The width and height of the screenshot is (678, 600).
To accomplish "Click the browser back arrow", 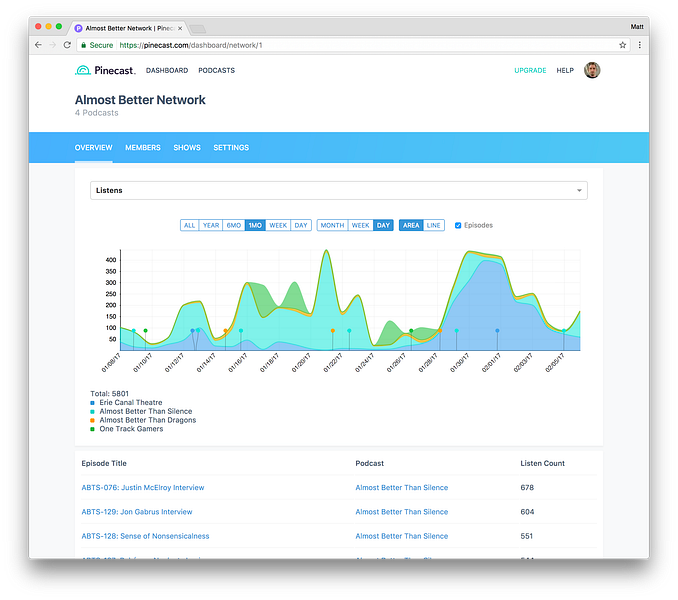I will [x=38, y=45].
